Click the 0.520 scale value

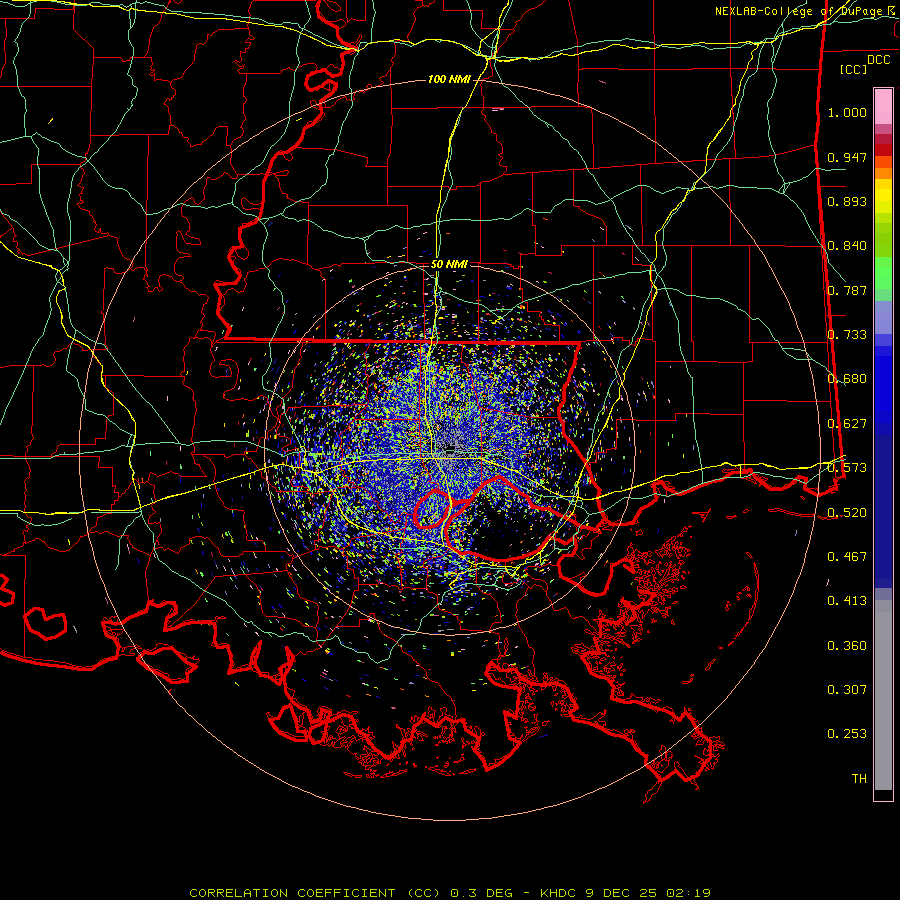(x=847, y=513)
